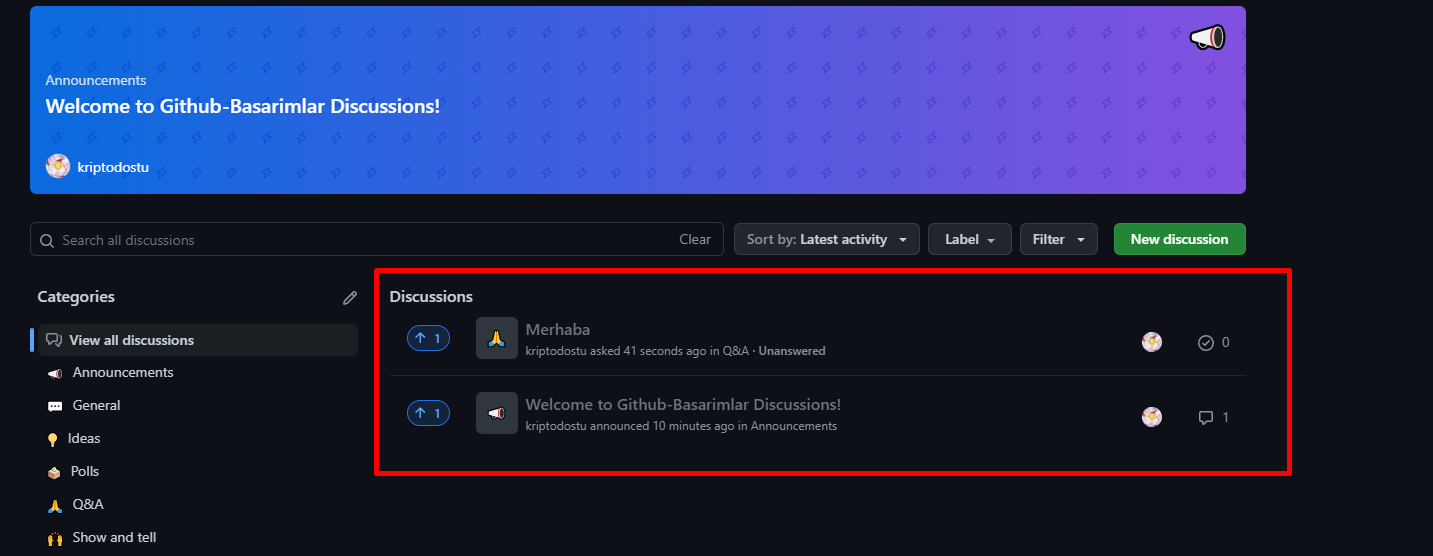This screenshot has height=556, width=1433.
Task: Select the Announcements category in the sidebar
Action: click(x=122, y=372)
